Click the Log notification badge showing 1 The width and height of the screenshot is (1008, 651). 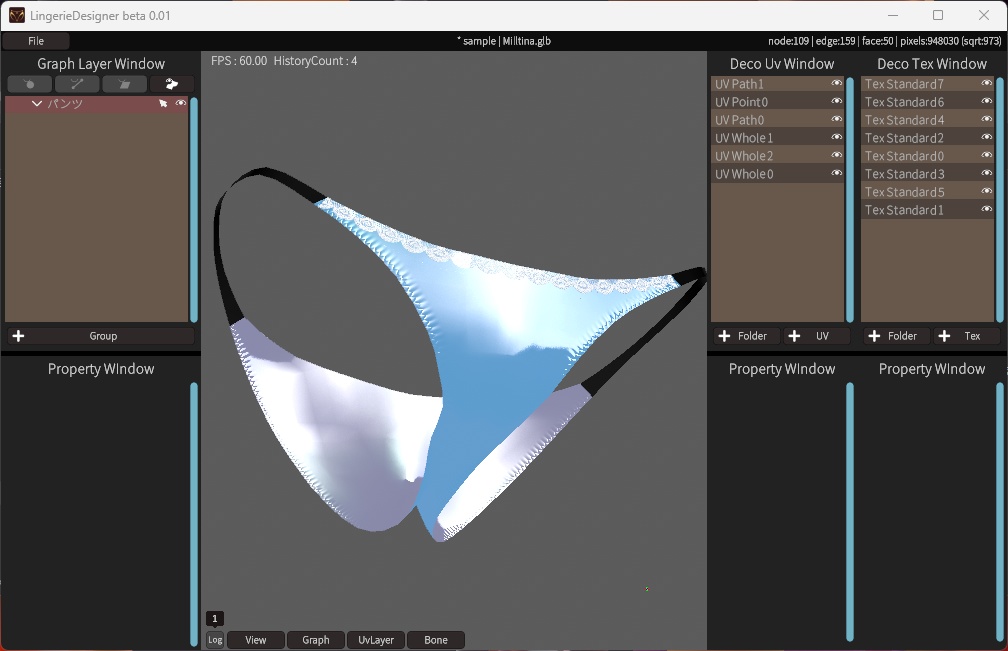pos(214,618)
